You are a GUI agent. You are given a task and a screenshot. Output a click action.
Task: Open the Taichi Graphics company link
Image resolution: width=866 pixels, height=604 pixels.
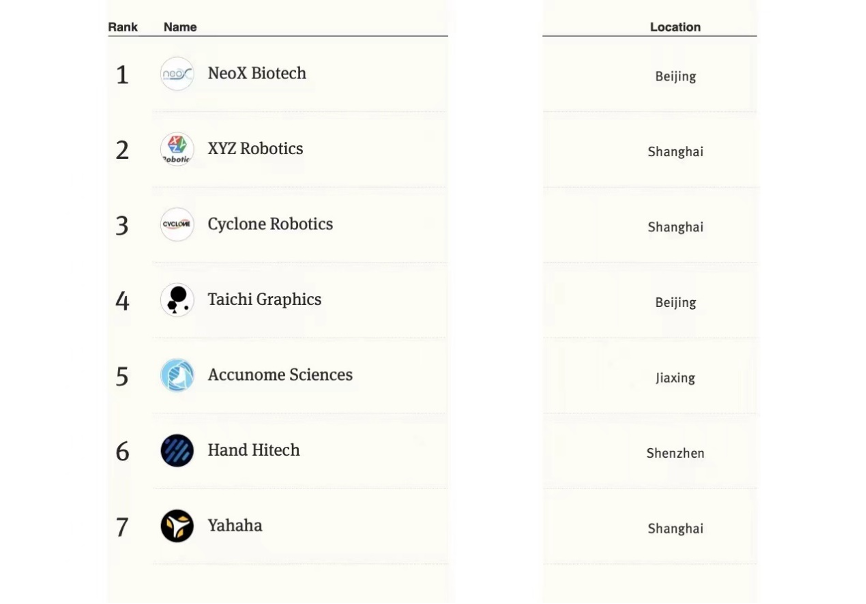[265, 300]
